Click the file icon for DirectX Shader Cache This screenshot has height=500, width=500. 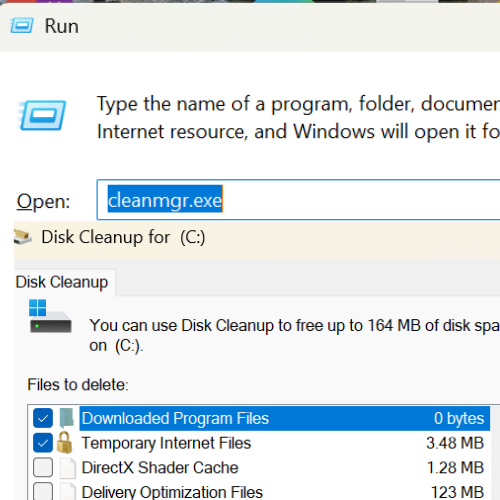pyautogui.click(x=68, y=467)
